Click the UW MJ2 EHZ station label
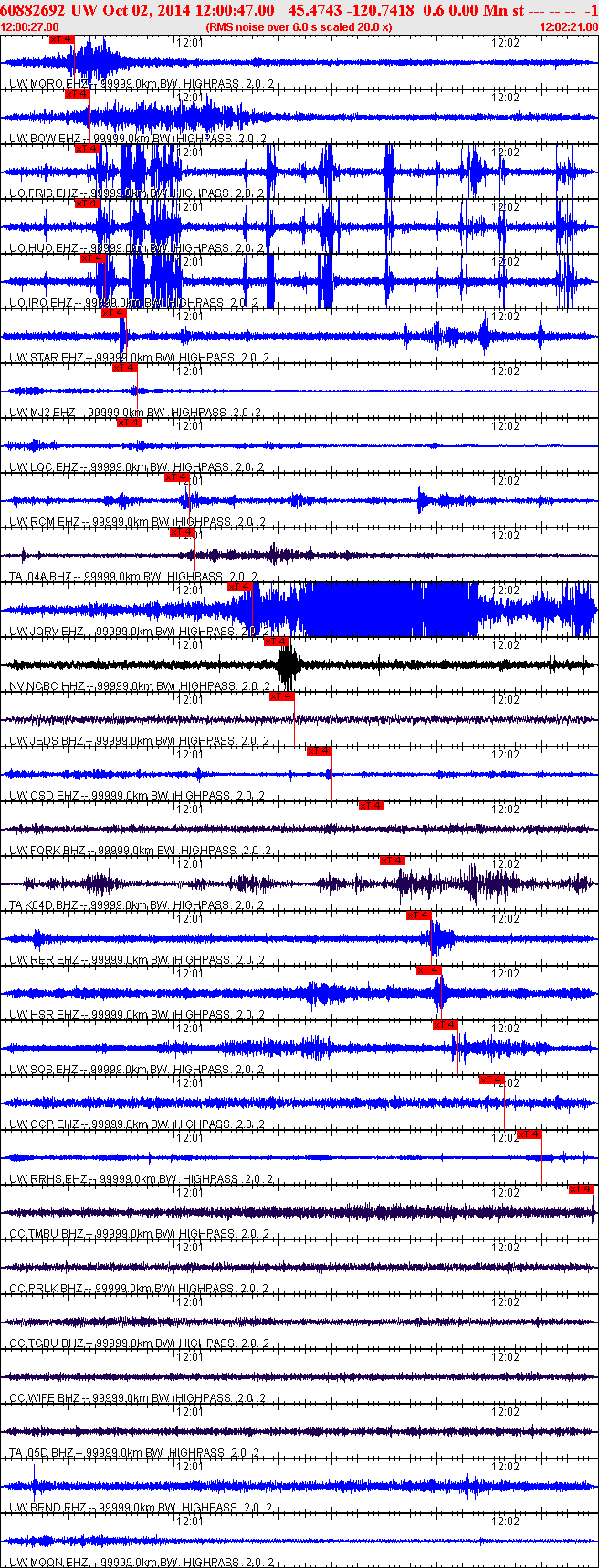This screenshot has height=1568, width=599. [42, 413]
